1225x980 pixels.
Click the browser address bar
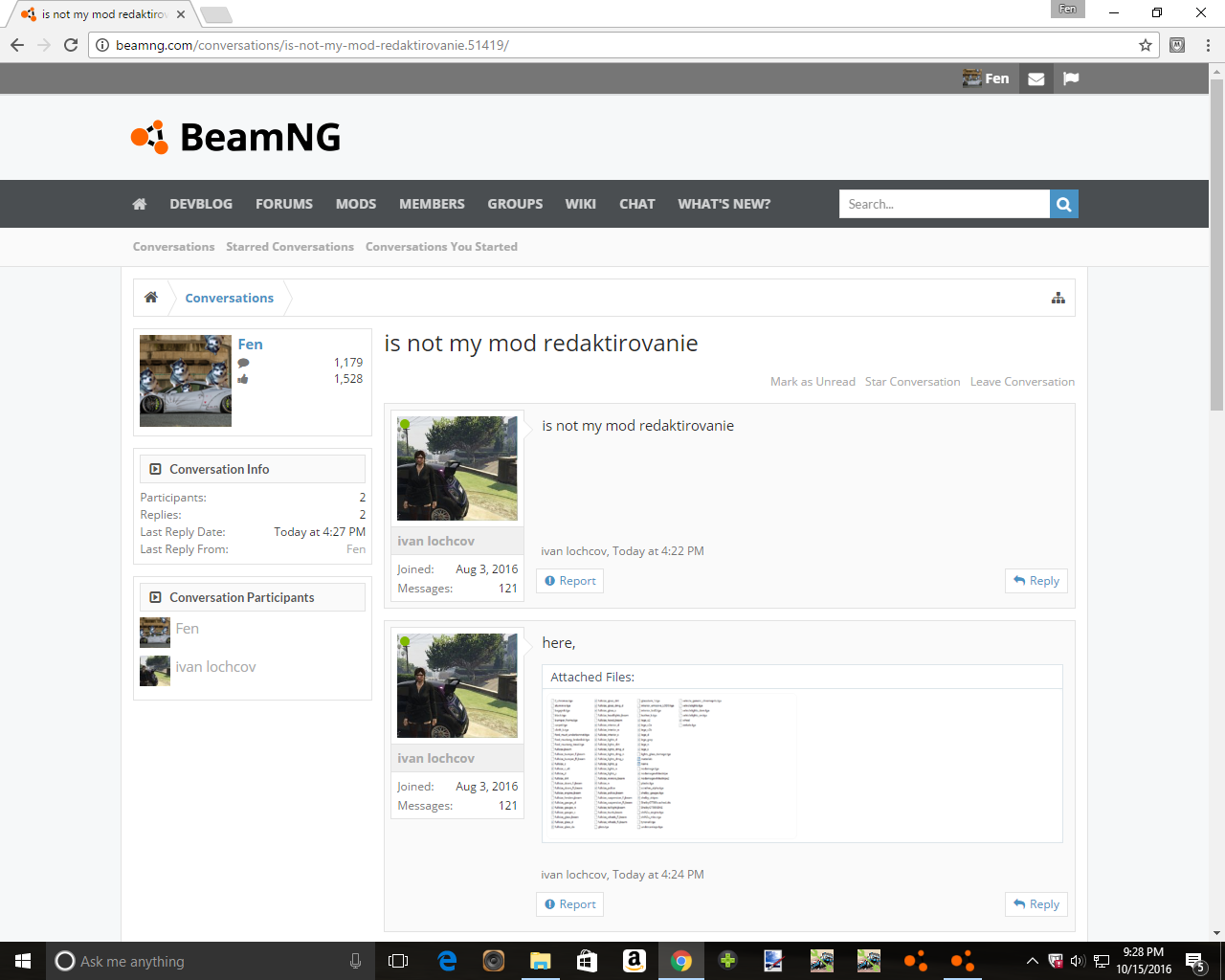(x=622, y=45)
